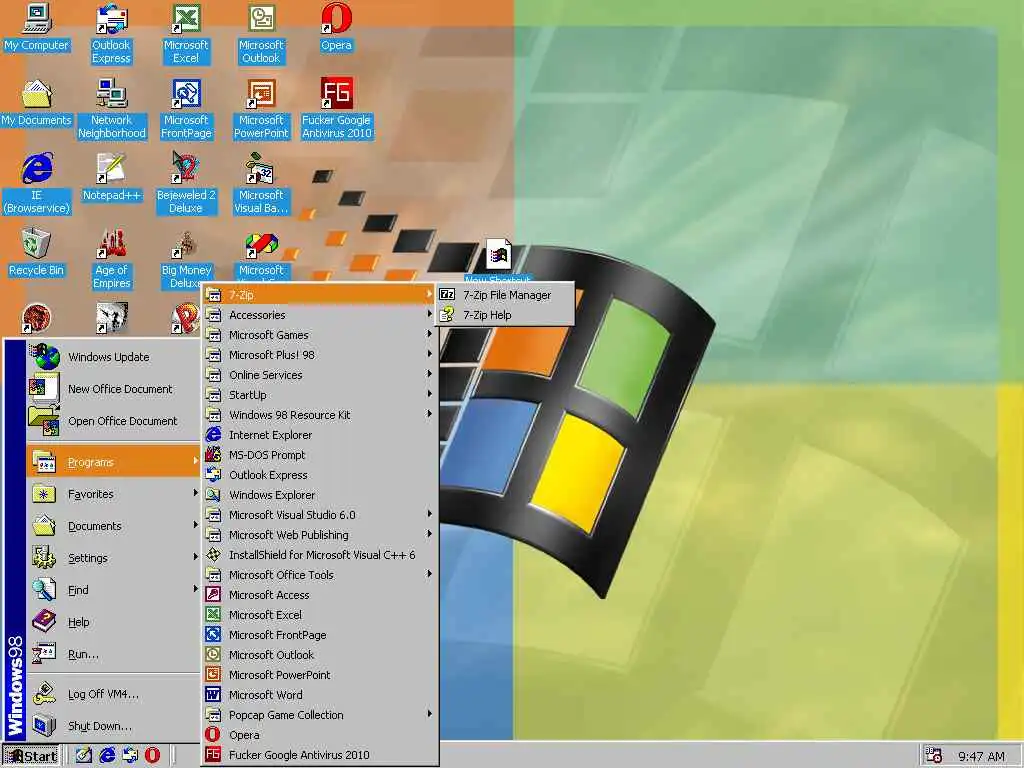Launch Microsoft Excel from Programs menu
This screenshot has height=768, width=1024.
[319, 615]
